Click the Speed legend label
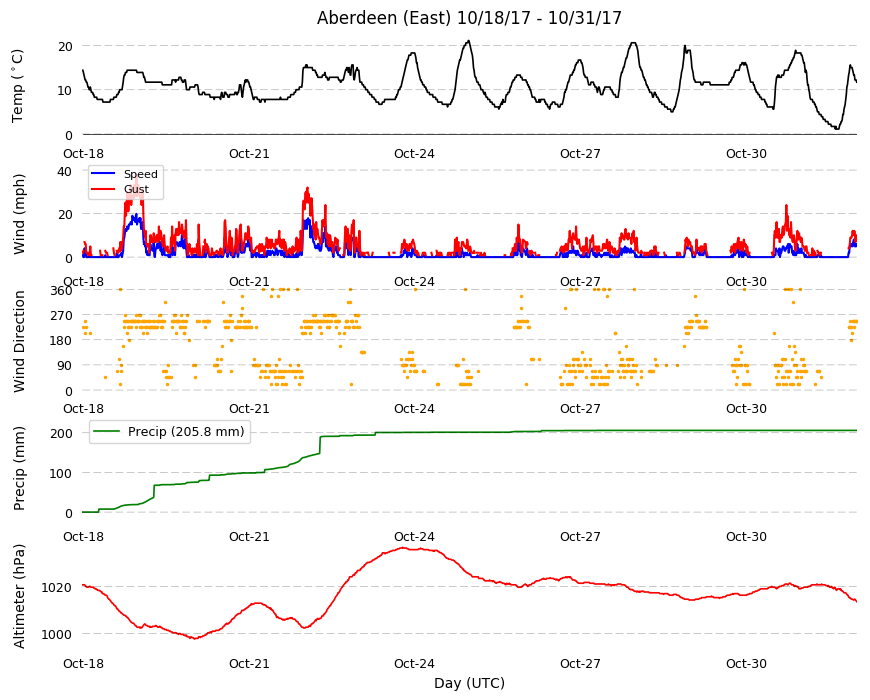The width and height of the screenshot is (870, 700). click(x=140, y=174)
